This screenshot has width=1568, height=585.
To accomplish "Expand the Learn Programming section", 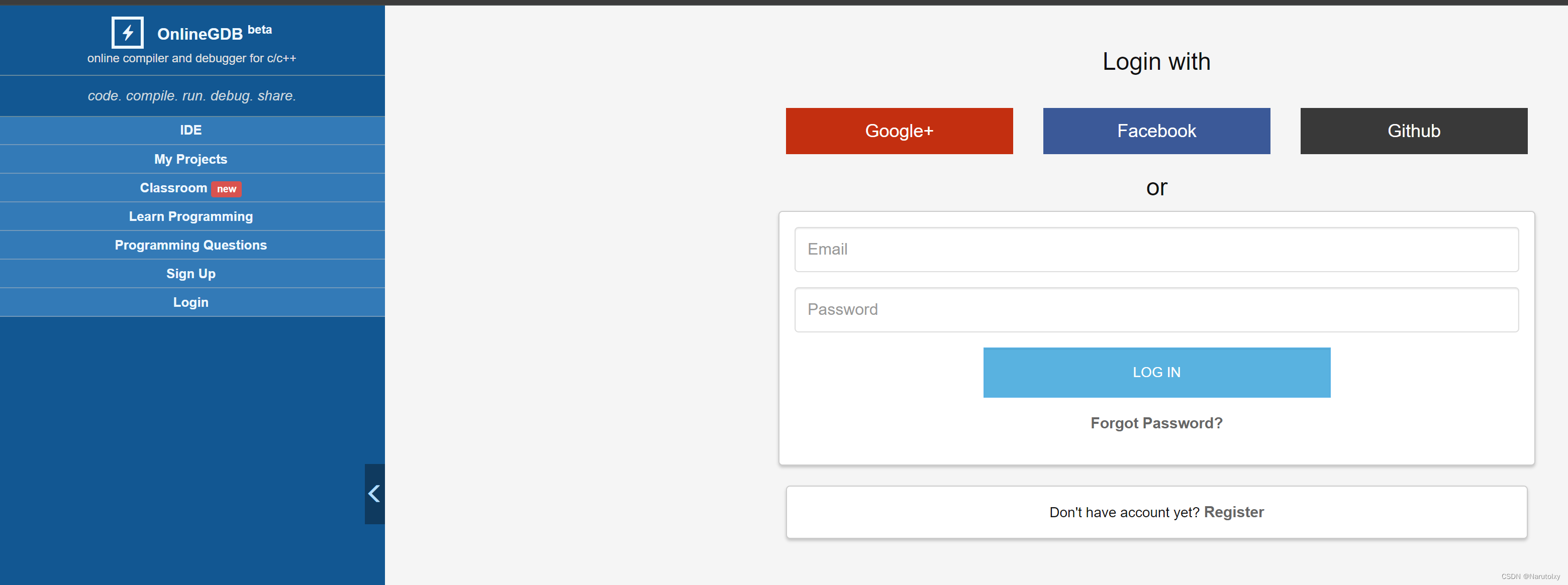I will (x=190, y=216).
